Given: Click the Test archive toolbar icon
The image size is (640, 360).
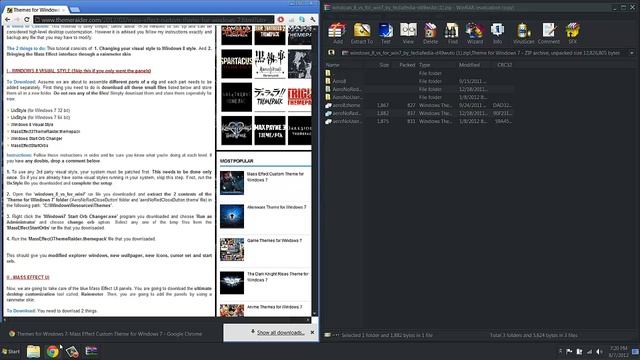Looking at the screenshot, I should point(385,33).
